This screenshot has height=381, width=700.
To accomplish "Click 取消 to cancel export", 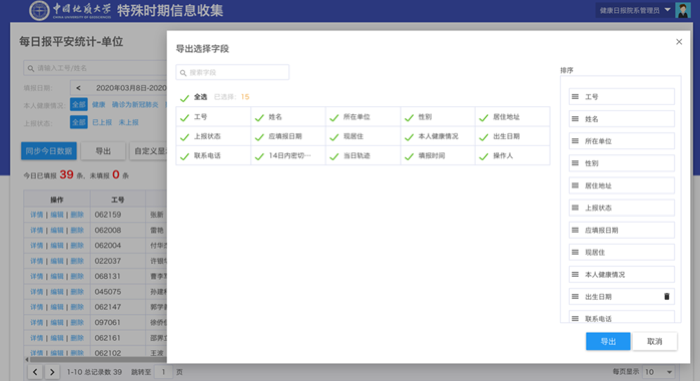I will [654, 341].
